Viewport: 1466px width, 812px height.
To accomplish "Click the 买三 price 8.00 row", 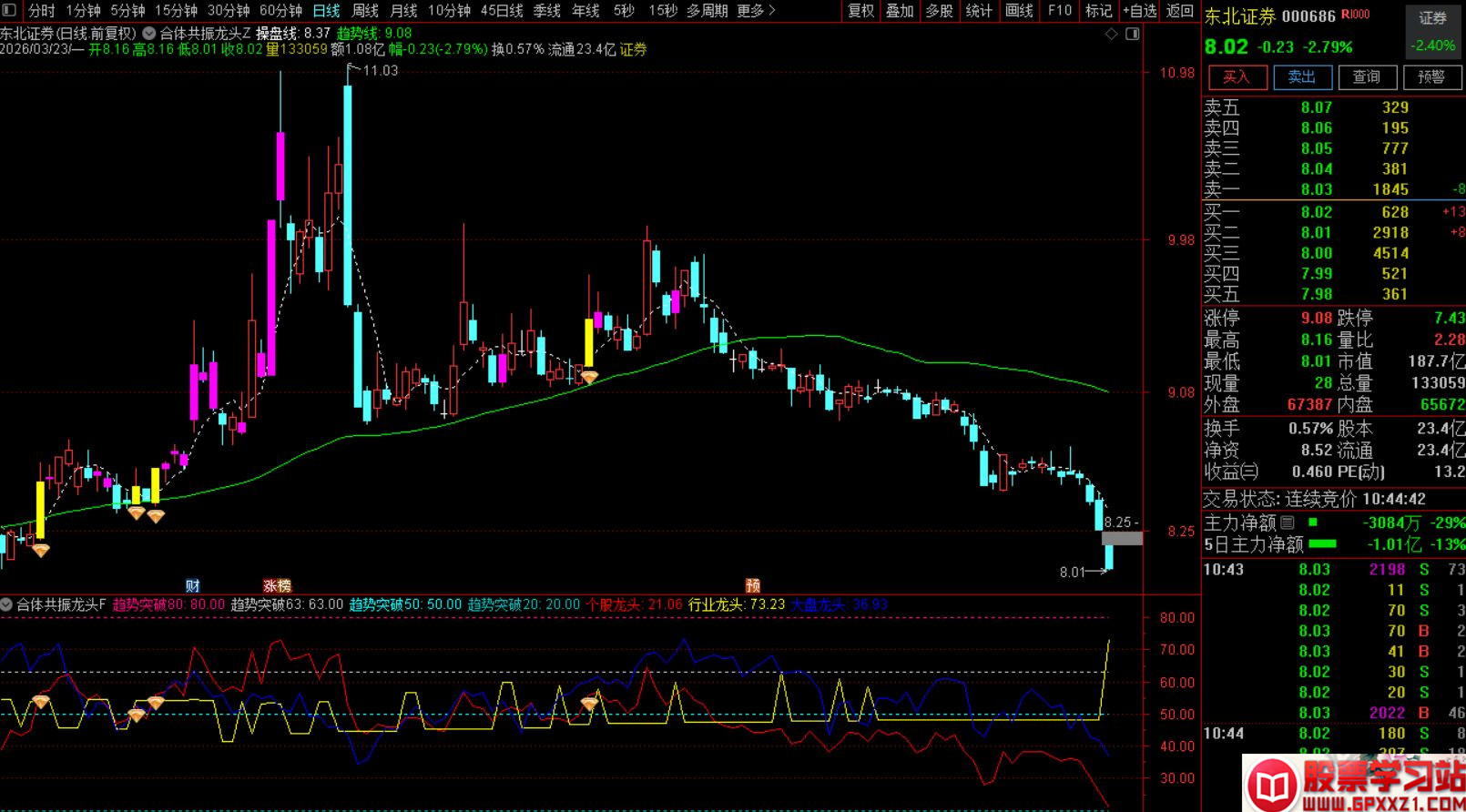I will (x=1333, y=253).
